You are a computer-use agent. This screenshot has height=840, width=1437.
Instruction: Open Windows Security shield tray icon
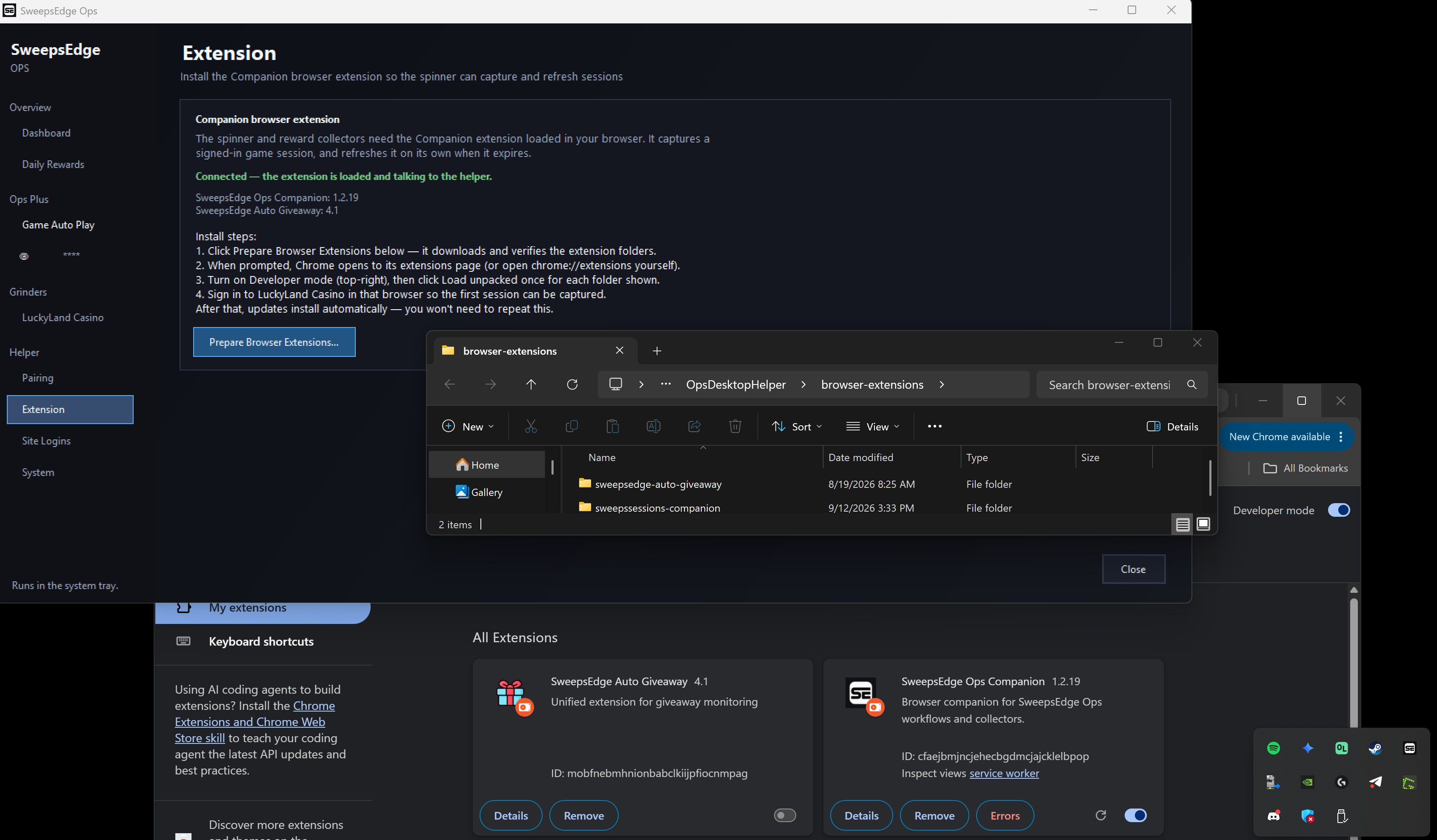click(x=1308, y=816)
